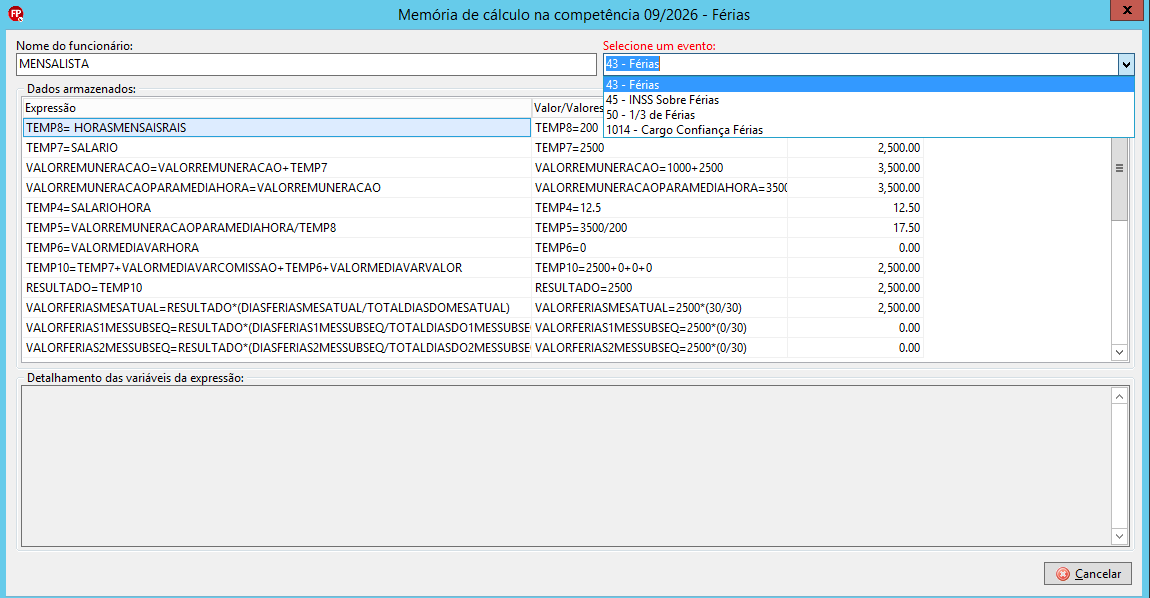
Task: Select the TEMP8= HORASMENSAISRAIS row
Action: click(x=276, y=128)
